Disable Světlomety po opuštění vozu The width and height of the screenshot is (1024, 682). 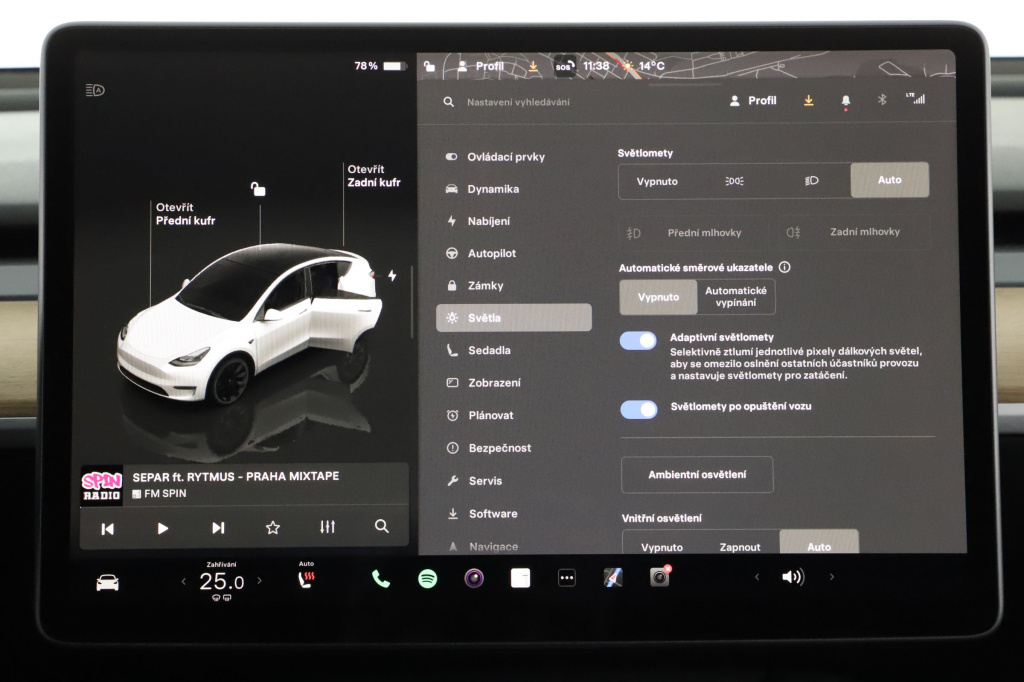pyautogui.click(x=638, y=409)
